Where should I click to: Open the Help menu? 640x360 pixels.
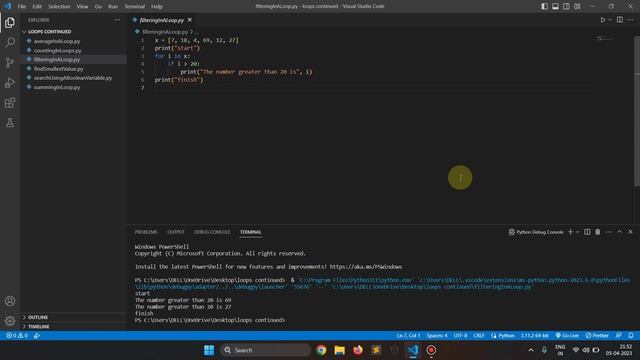(x=157, y=7)
